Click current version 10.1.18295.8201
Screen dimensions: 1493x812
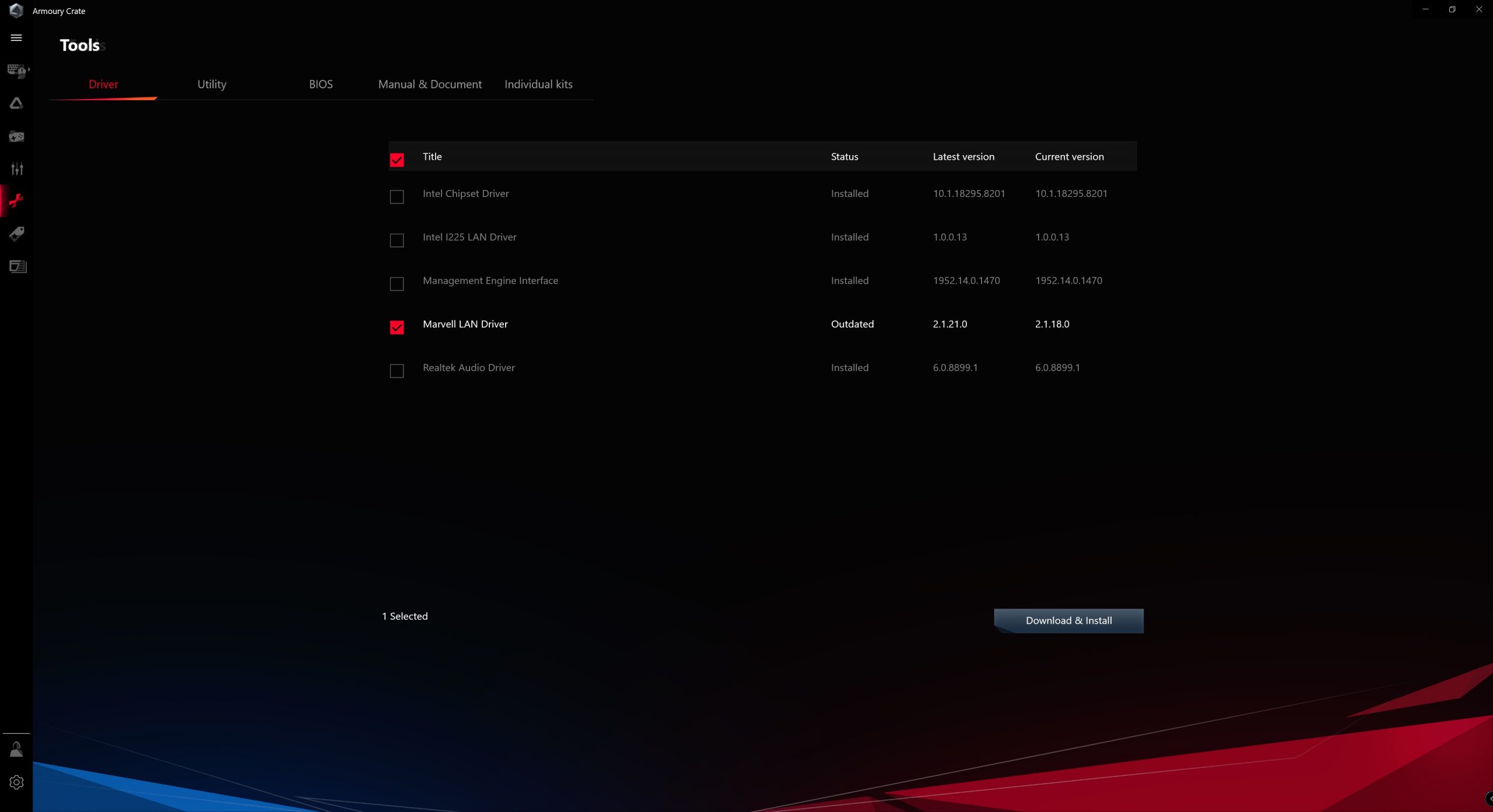(1071, 194)
